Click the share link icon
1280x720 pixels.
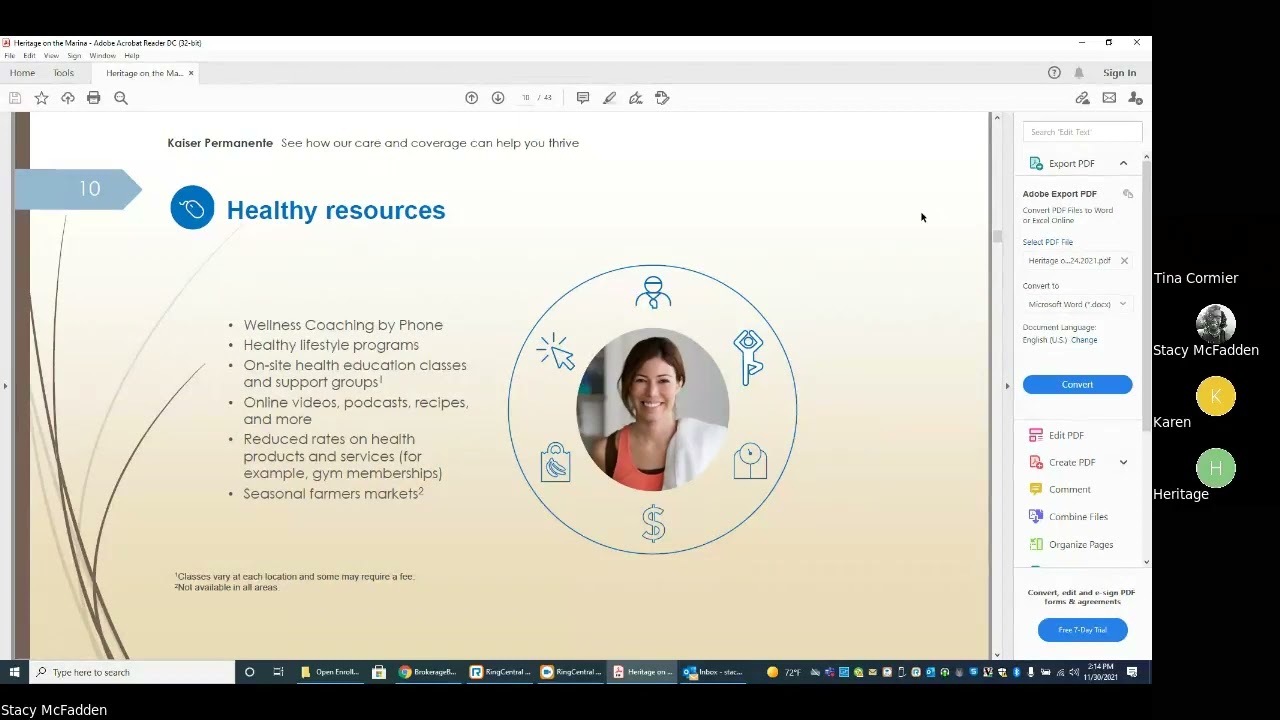tap(1082, 98)
